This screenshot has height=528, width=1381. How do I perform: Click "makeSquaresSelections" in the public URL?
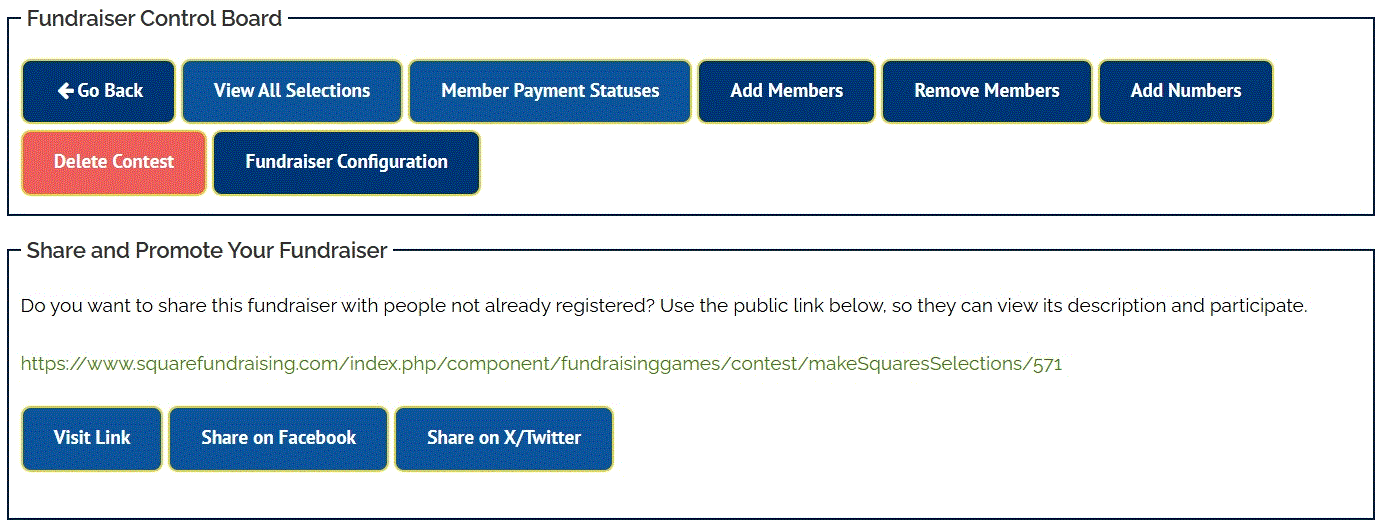926,364
